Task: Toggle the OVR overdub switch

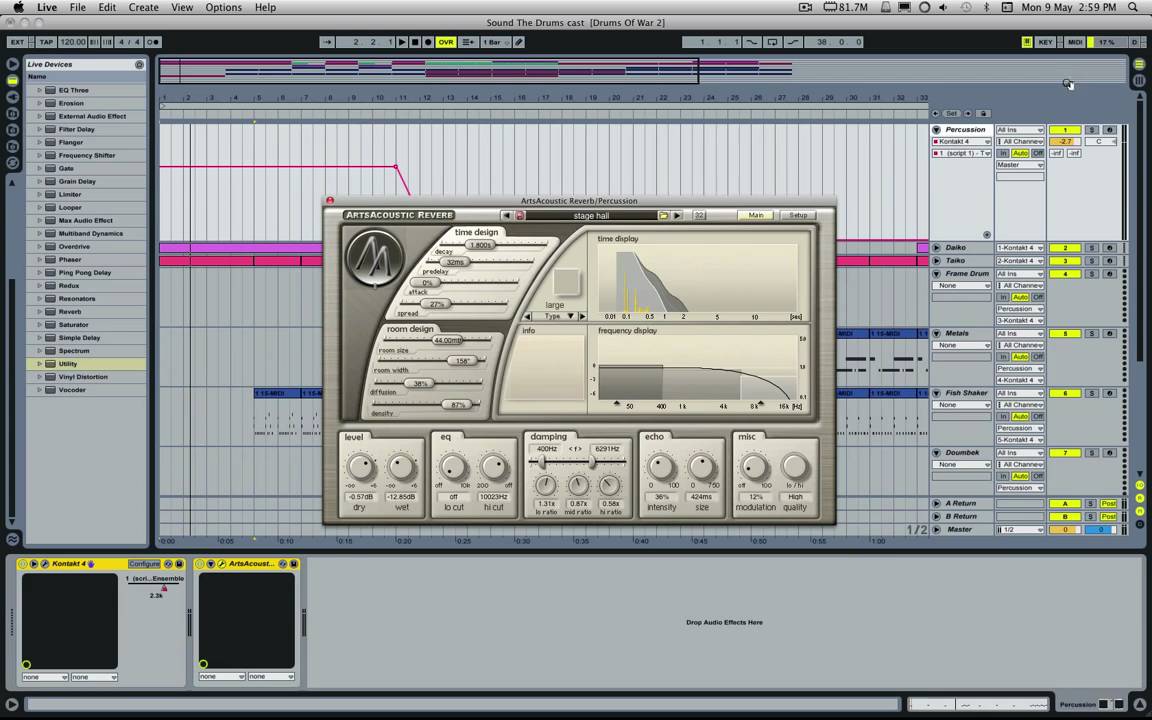Action: (446, 42)
